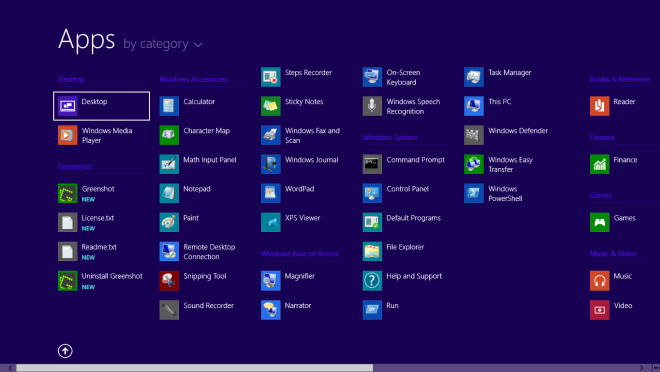
Task: Launch Notepad icon
Action: (x=169, y=193)
